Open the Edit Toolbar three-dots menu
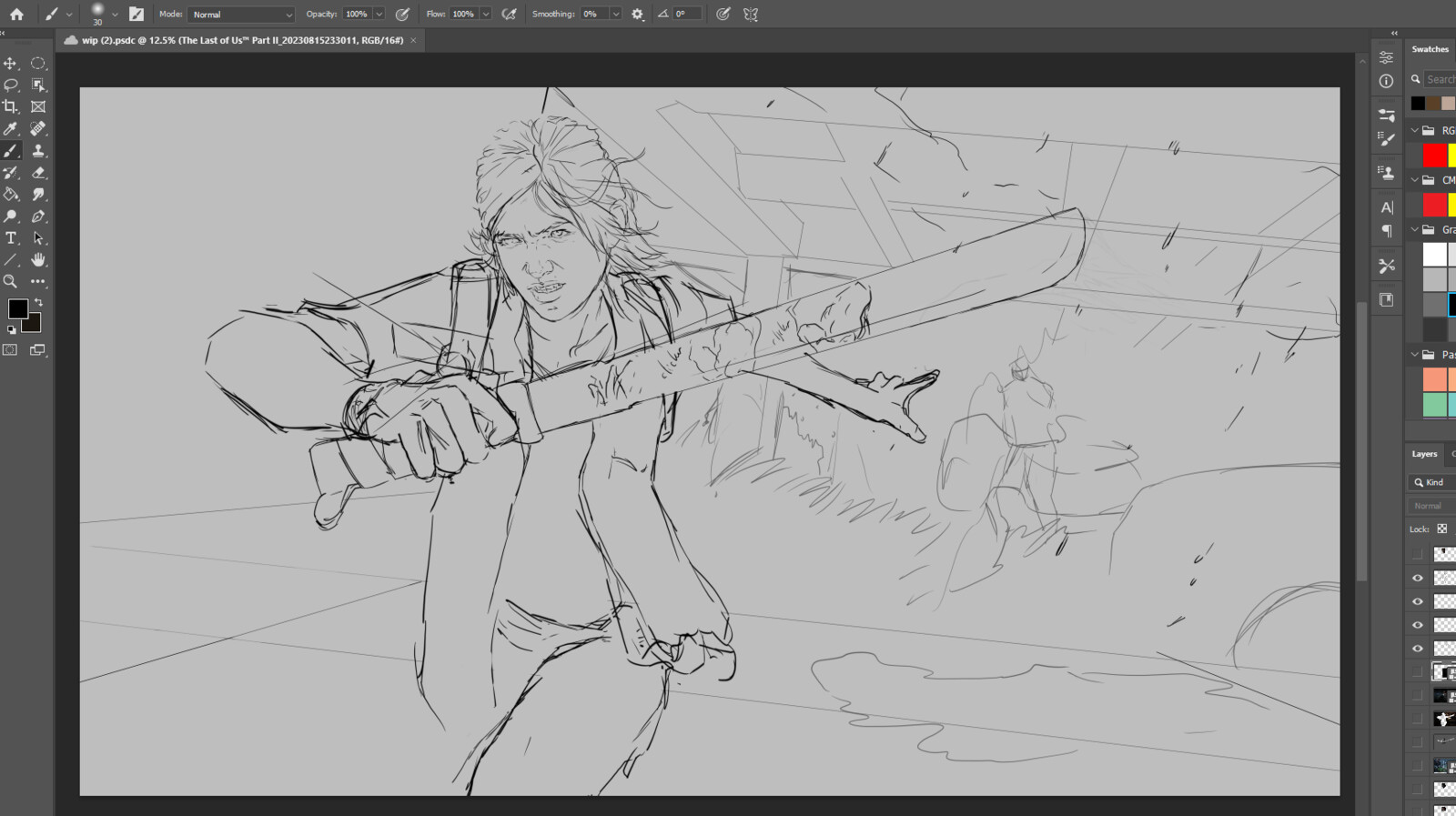 (38, 282)
